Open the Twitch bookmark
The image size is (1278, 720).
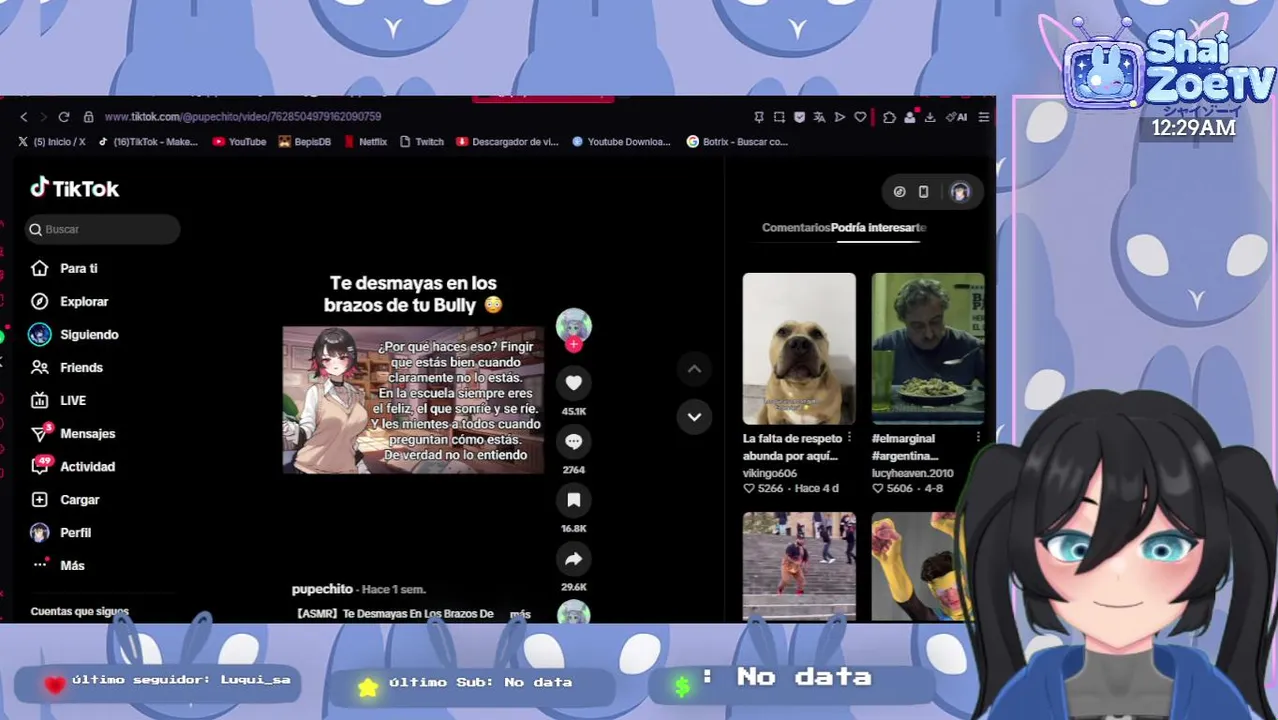(x=422, y=142)
